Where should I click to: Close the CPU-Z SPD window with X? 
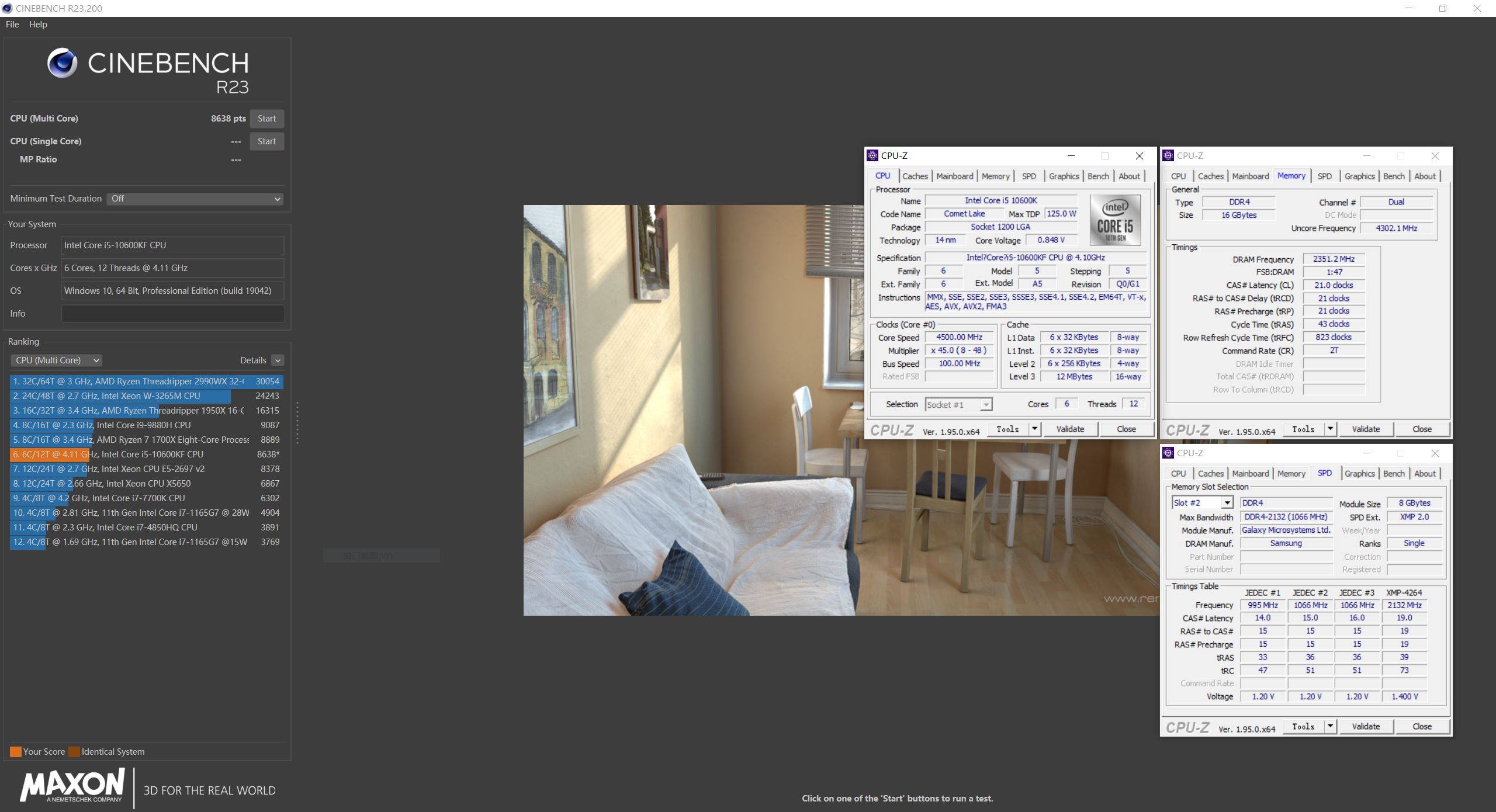1435,453
